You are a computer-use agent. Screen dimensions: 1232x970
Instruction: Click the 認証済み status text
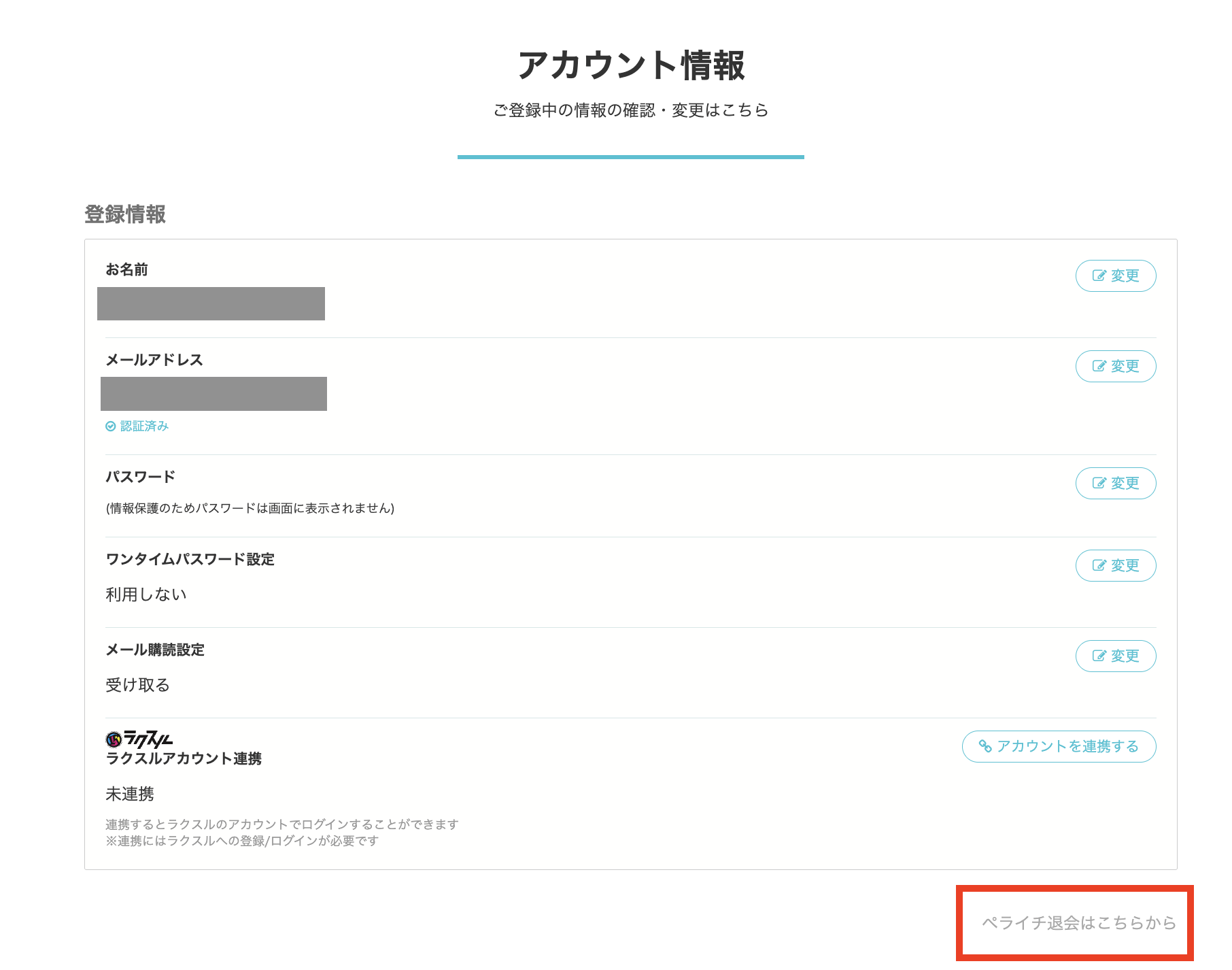(x=144, y=426)
